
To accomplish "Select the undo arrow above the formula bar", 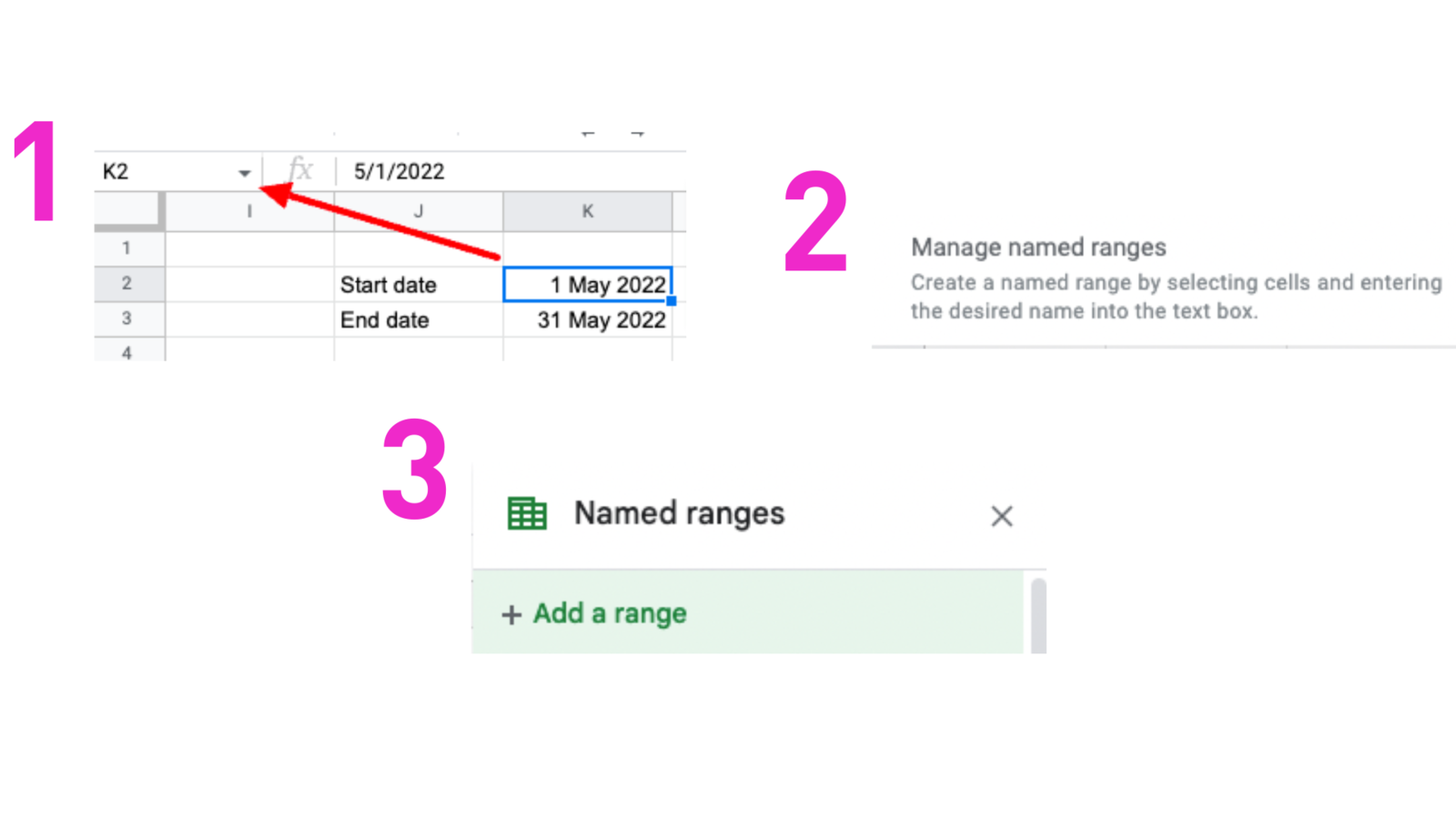I will pos(587,132).
